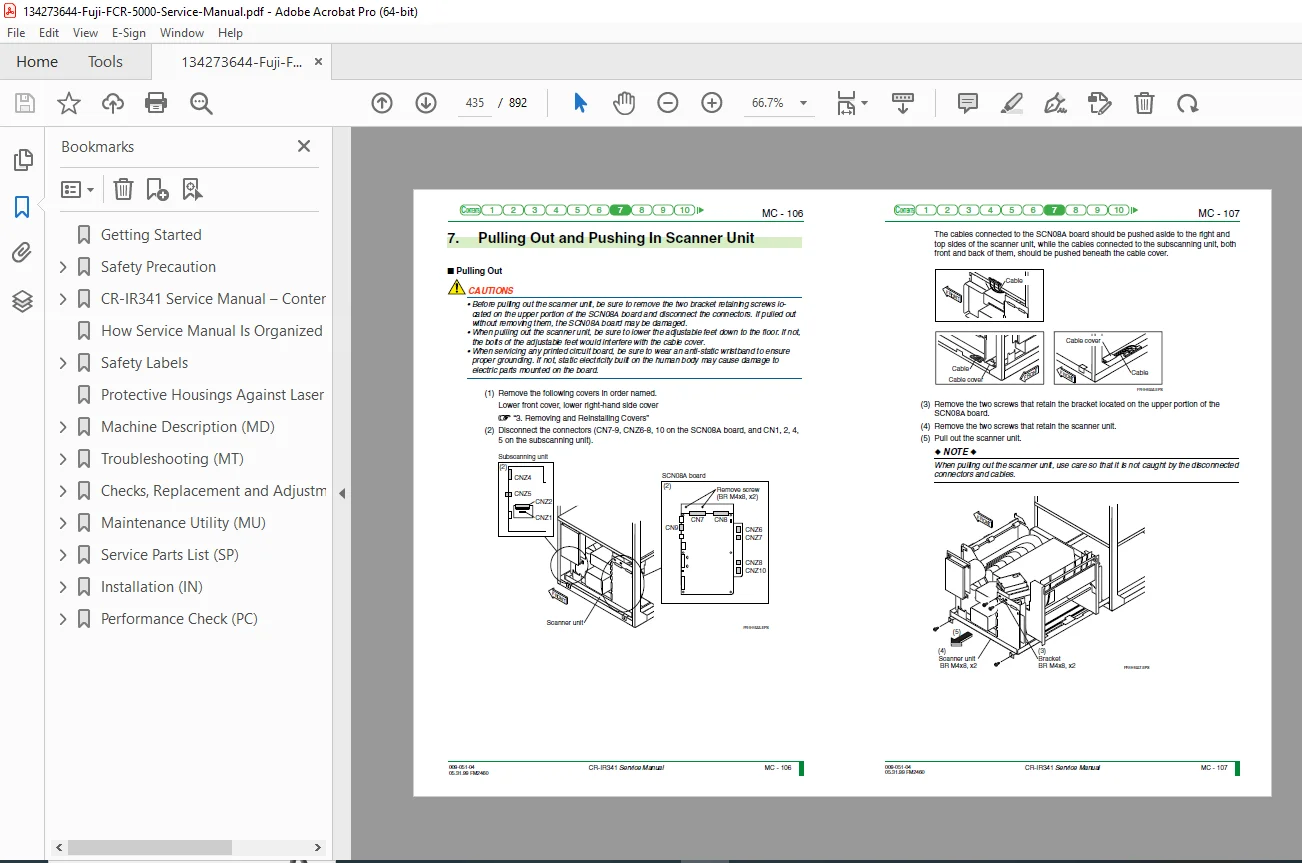The width and height of the screenshot is (1302, 863).
Task: Open the Installation (IN) bookmark text
Action: (152, 587)
